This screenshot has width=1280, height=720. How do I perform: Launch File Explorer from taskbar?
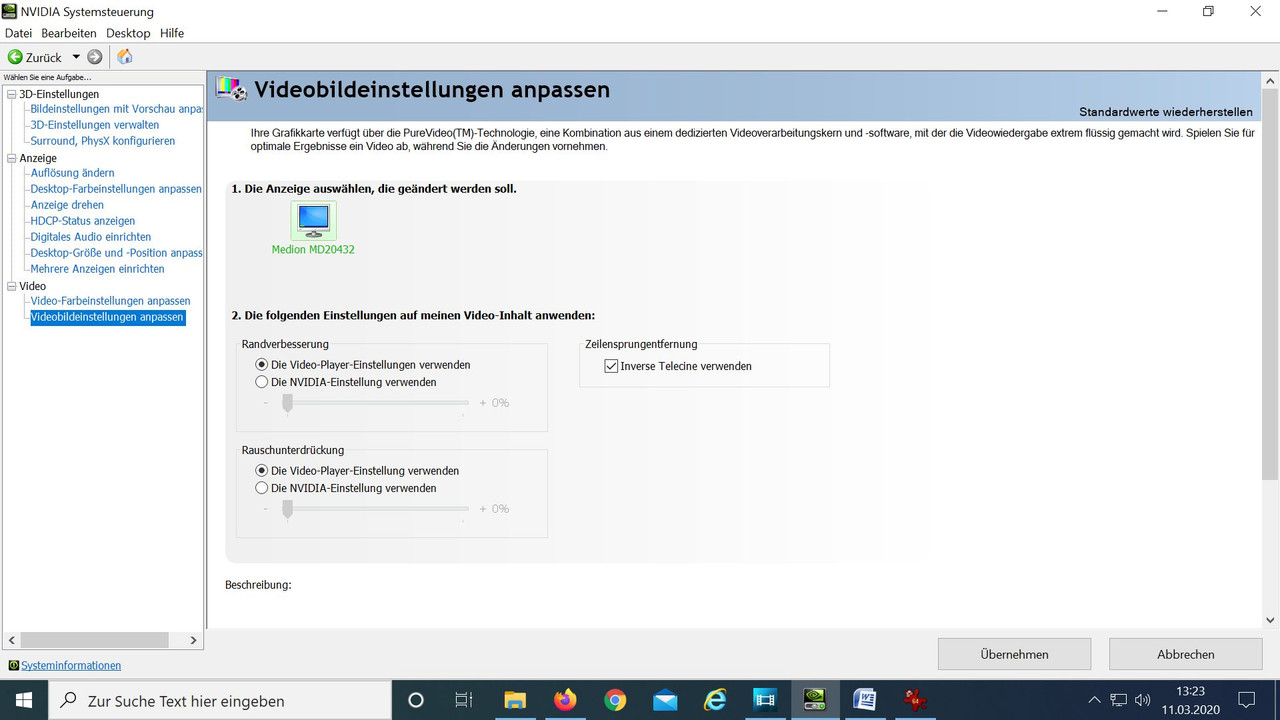515,700
